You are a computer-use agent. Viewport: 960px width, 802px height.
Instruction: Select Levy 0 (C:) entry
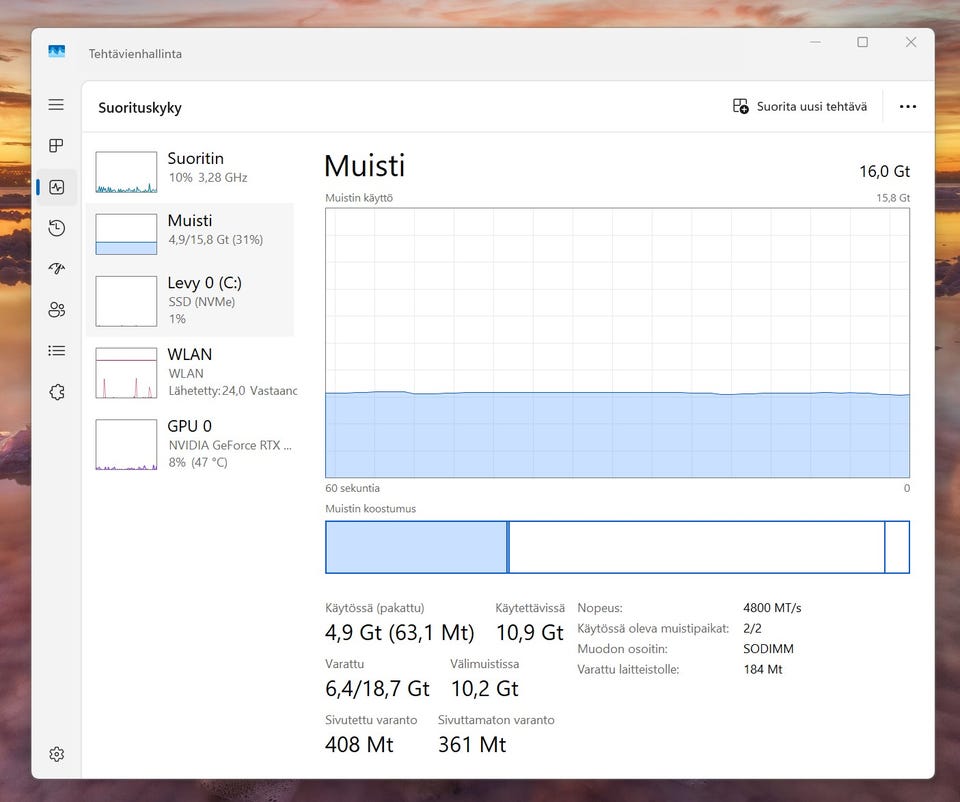pyautogui.click(x=190, y=301)
